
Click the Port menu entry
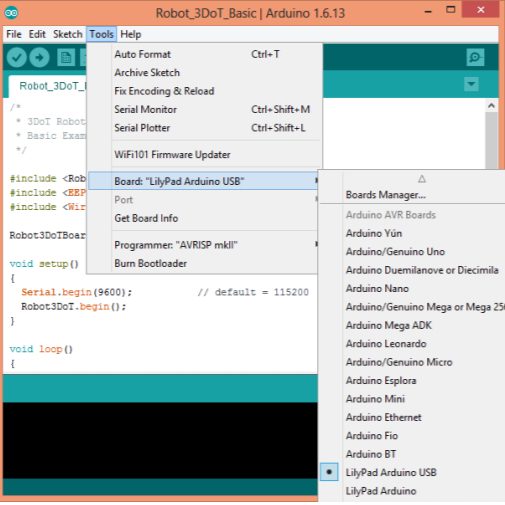coord(203,200)
